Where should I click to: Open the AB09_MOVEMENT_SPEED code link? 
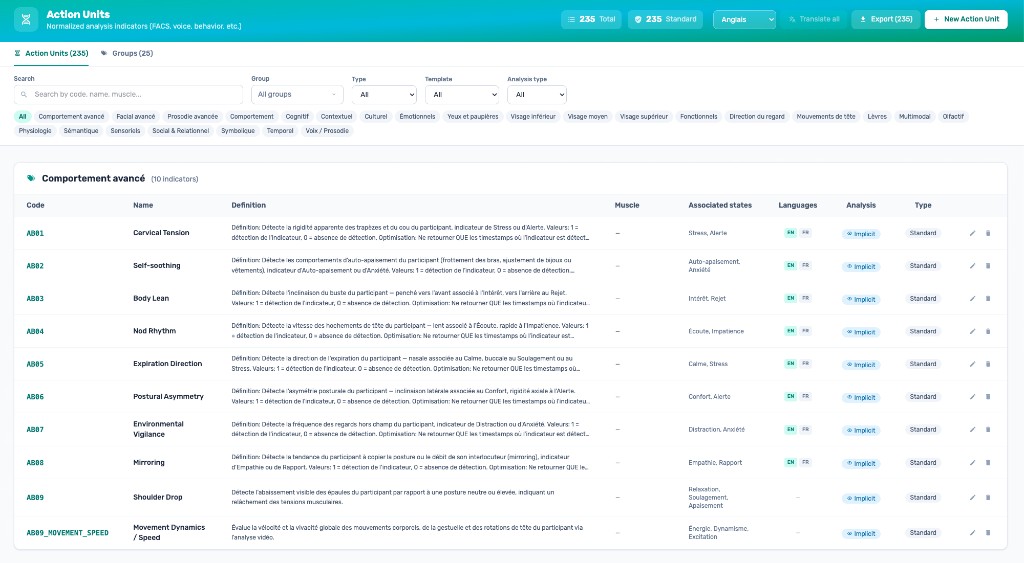[67, 533]
